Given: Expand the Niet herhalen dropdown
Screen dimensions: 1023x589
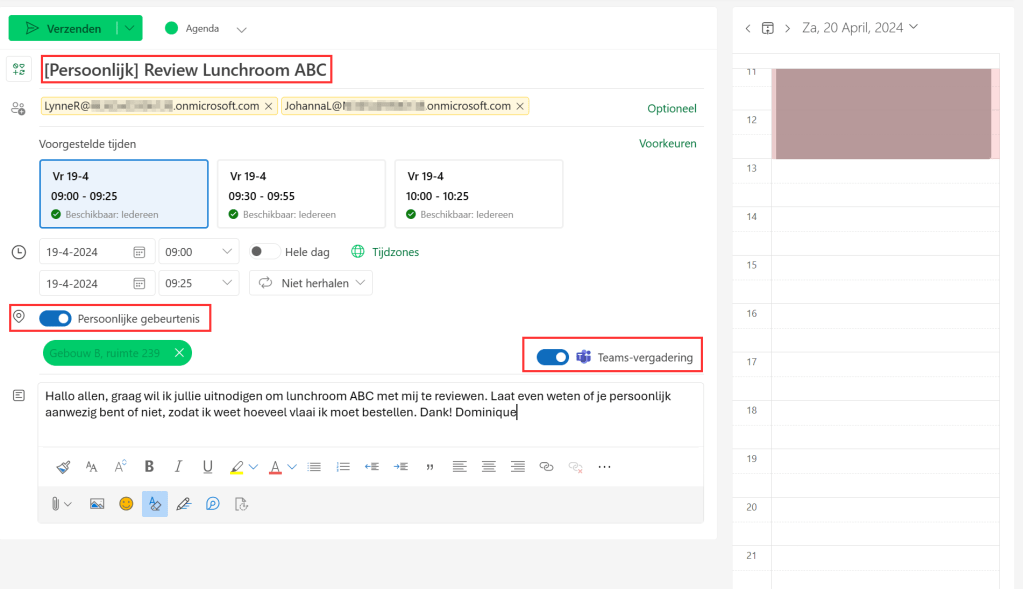Looking at the screenshot, I should click(x=310, y=283).
